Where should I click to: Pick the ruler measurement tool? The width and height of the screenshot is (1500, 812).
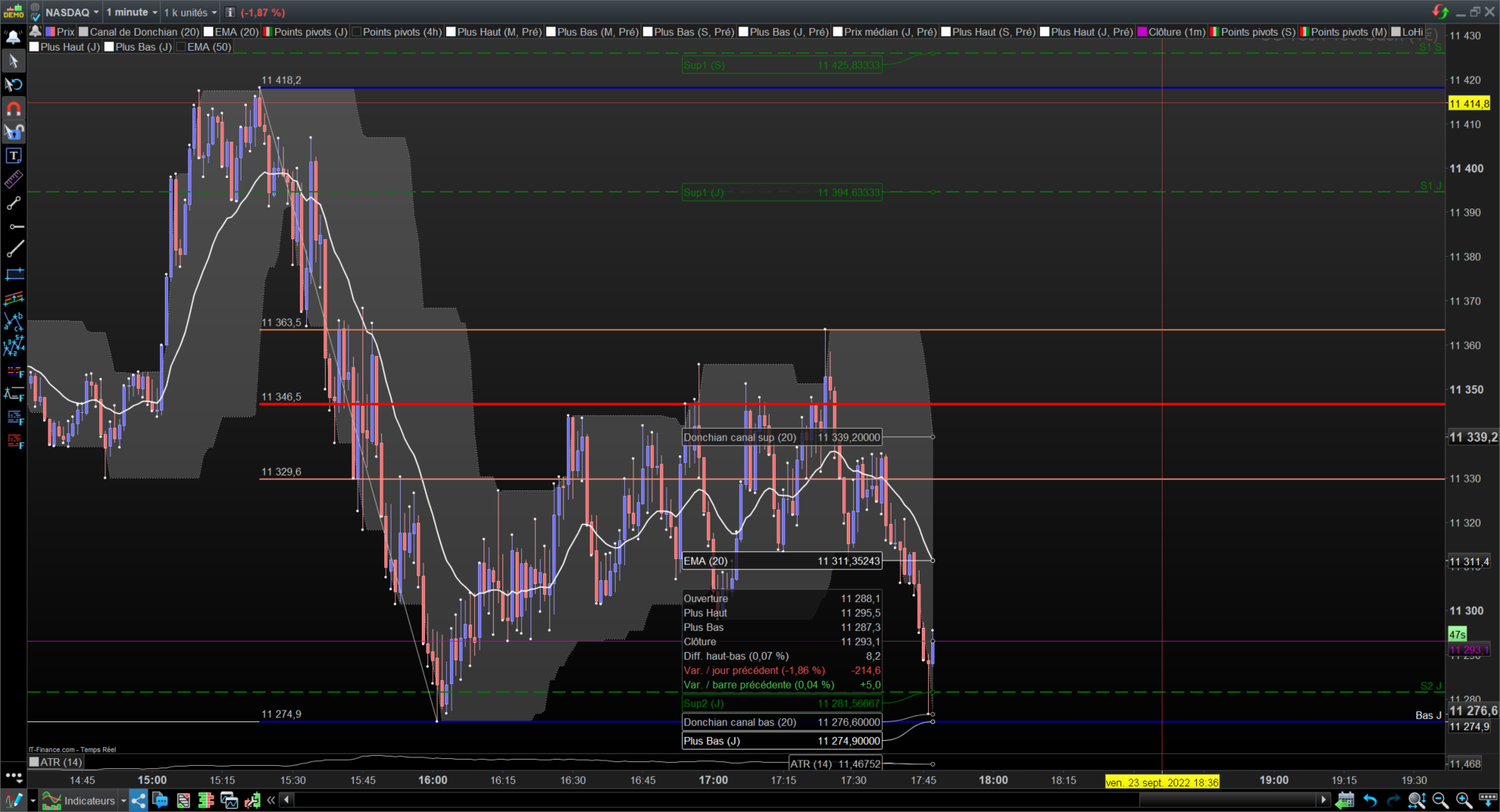tap(13, 180)
